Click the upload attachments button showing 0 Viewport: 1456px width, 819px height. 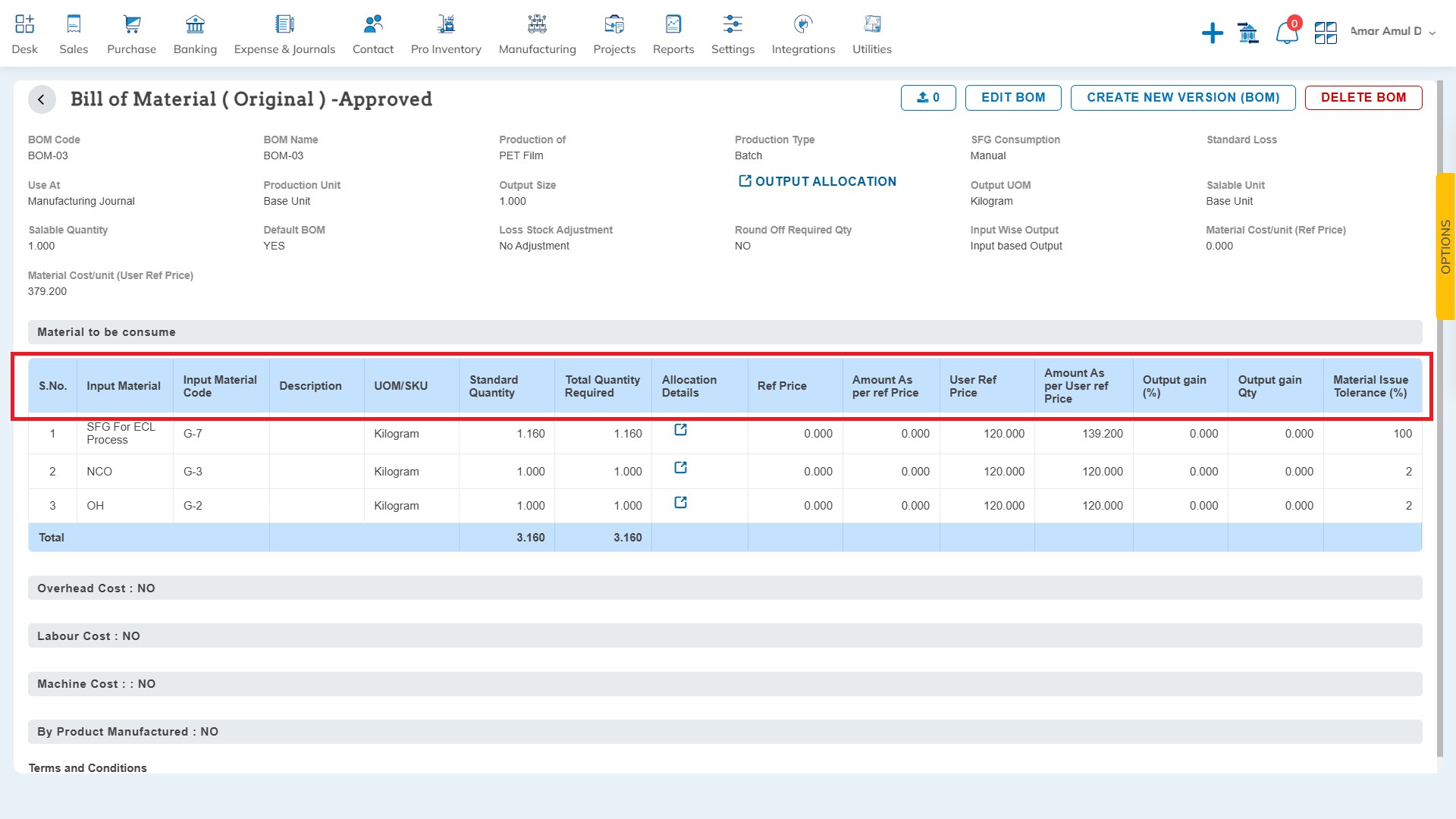click(x=928, y=98)
